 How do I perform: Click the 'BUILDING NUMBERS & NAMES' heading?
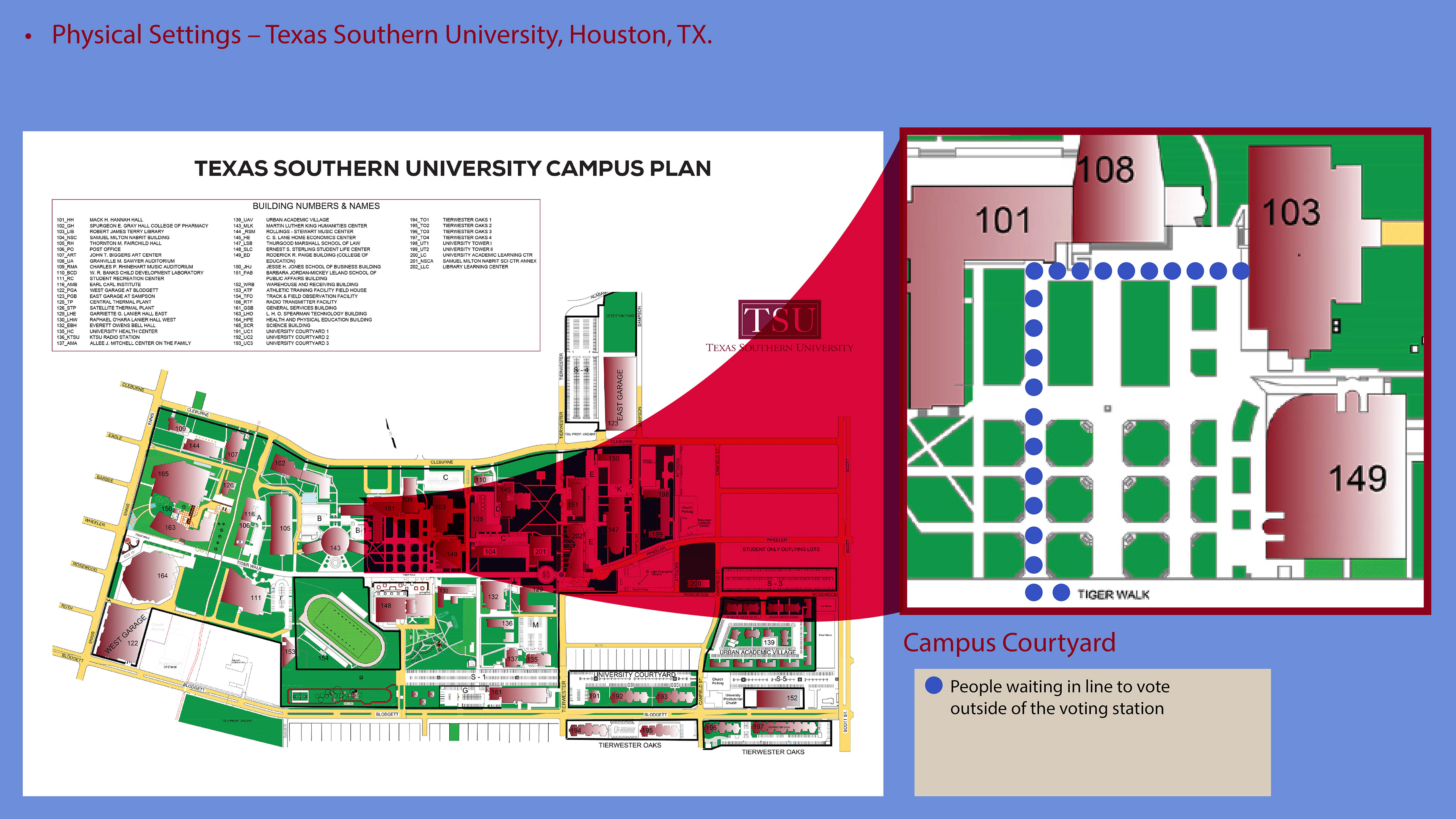[x=316, y=206]
